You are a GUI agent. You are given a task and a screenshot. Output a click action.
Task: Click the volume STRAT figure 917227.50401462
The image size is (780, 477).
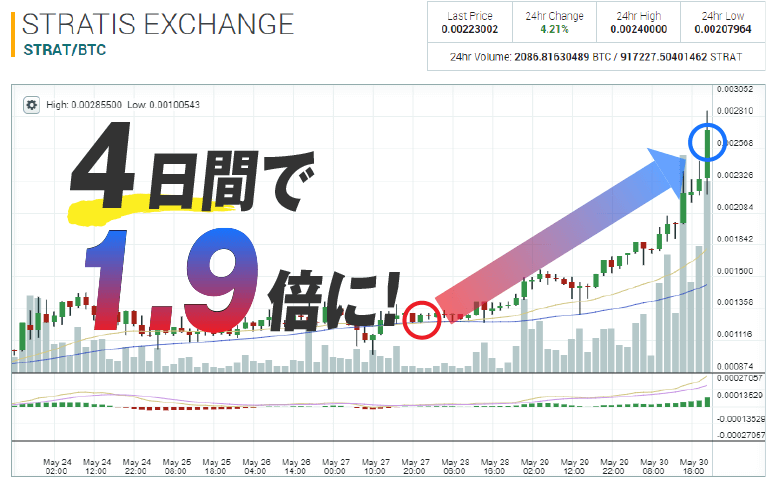coord(664,57)
